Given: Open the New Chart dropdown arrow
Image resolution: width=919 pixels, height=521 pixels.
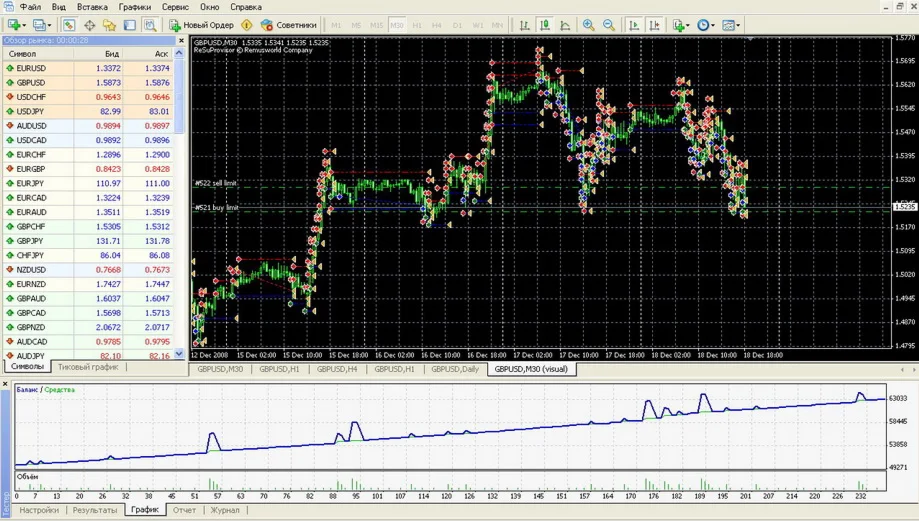Looking at the screenshot, I should [26, 25].
